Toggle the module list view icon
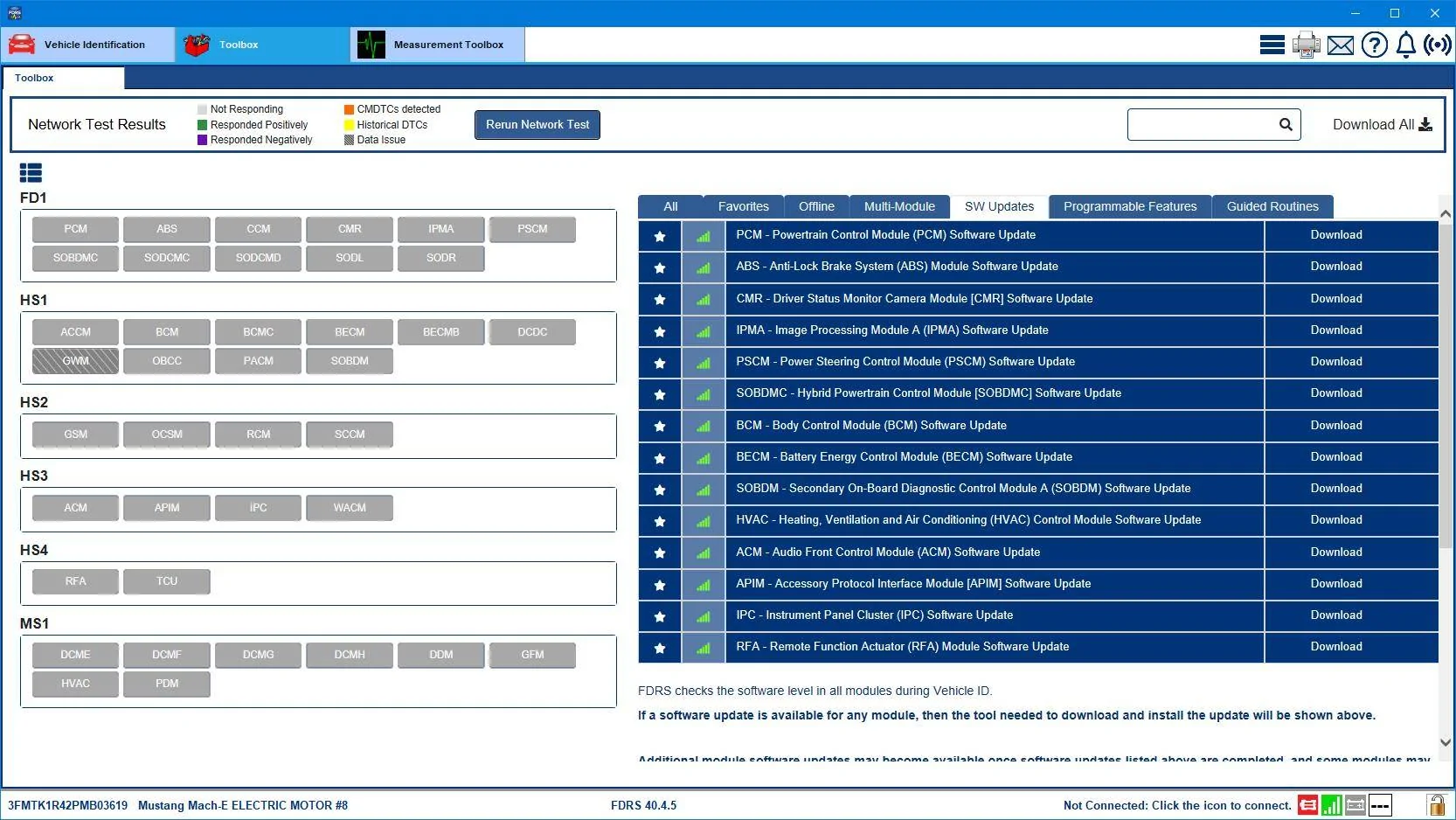Viewport: 1456px width, 820px height. 31,173
